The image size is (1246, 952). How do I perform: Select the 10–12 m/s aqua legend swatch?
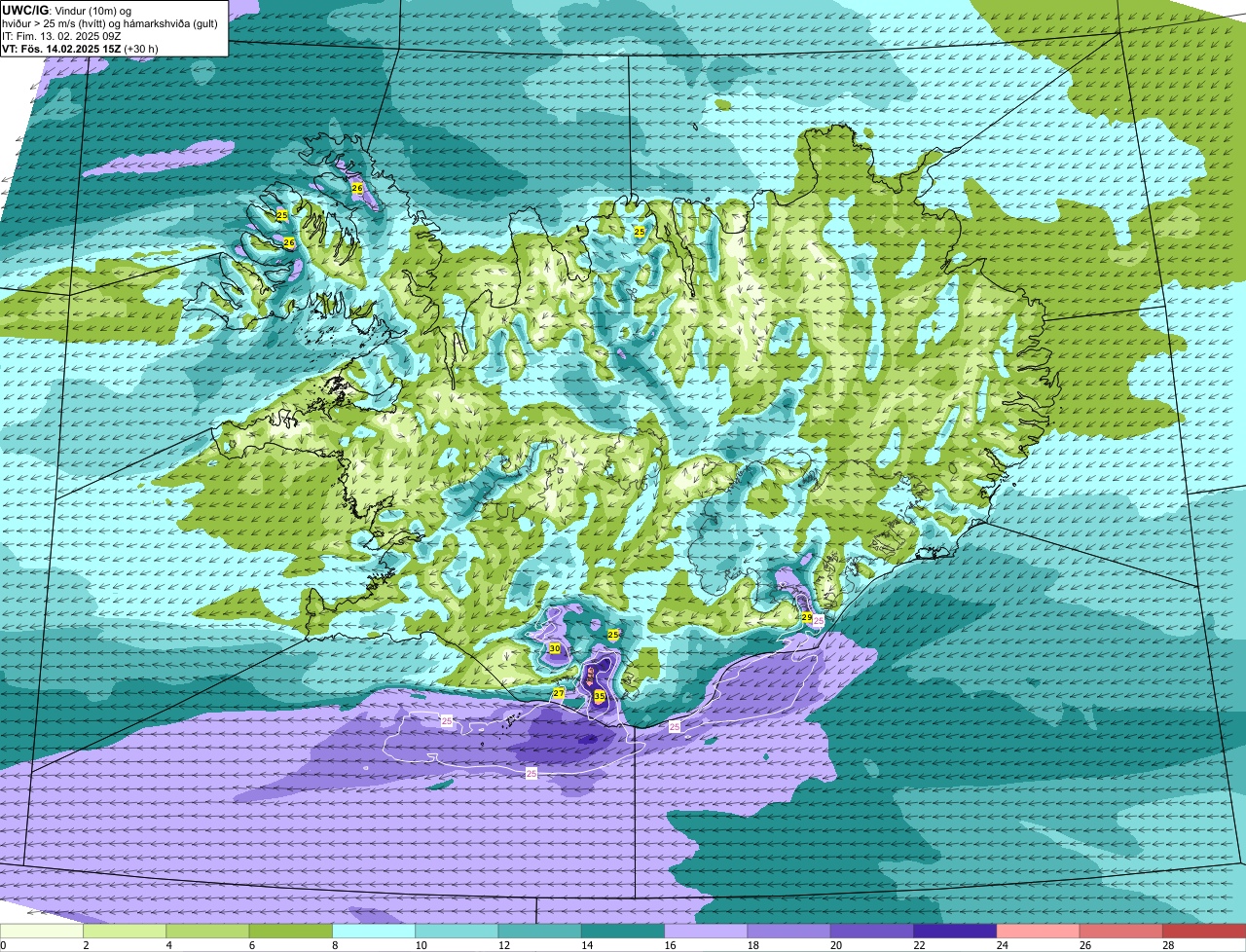click(457, 932)
